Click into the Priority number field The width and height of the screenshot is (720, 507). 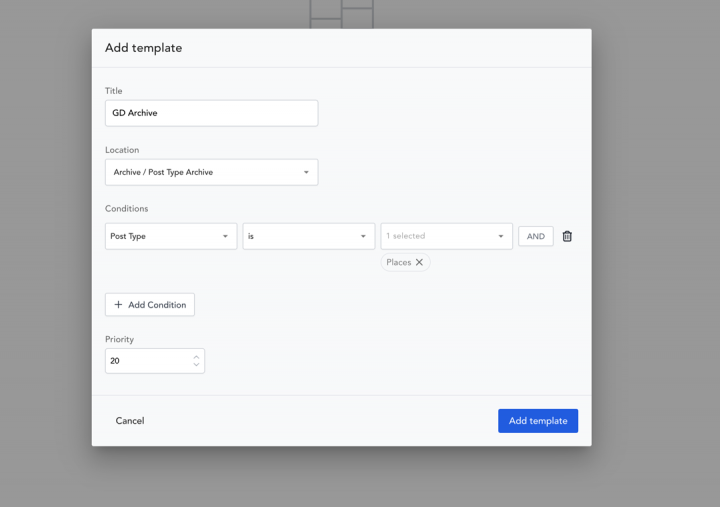(x=147, y=361)
